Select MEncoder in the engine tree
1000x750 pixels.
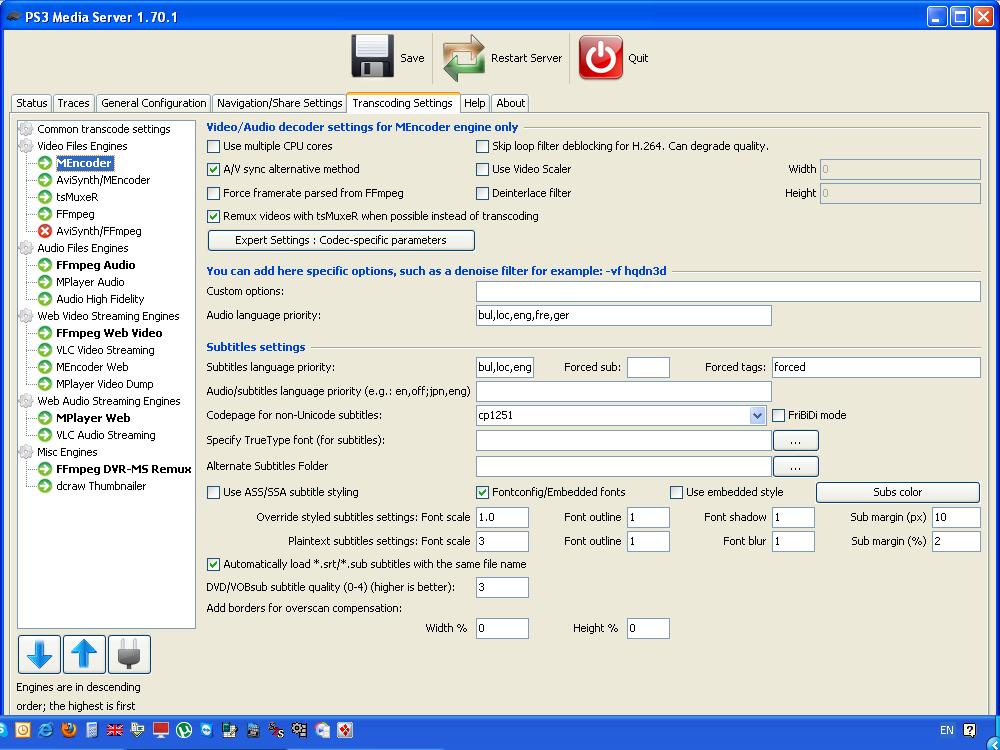coord(84,163)
